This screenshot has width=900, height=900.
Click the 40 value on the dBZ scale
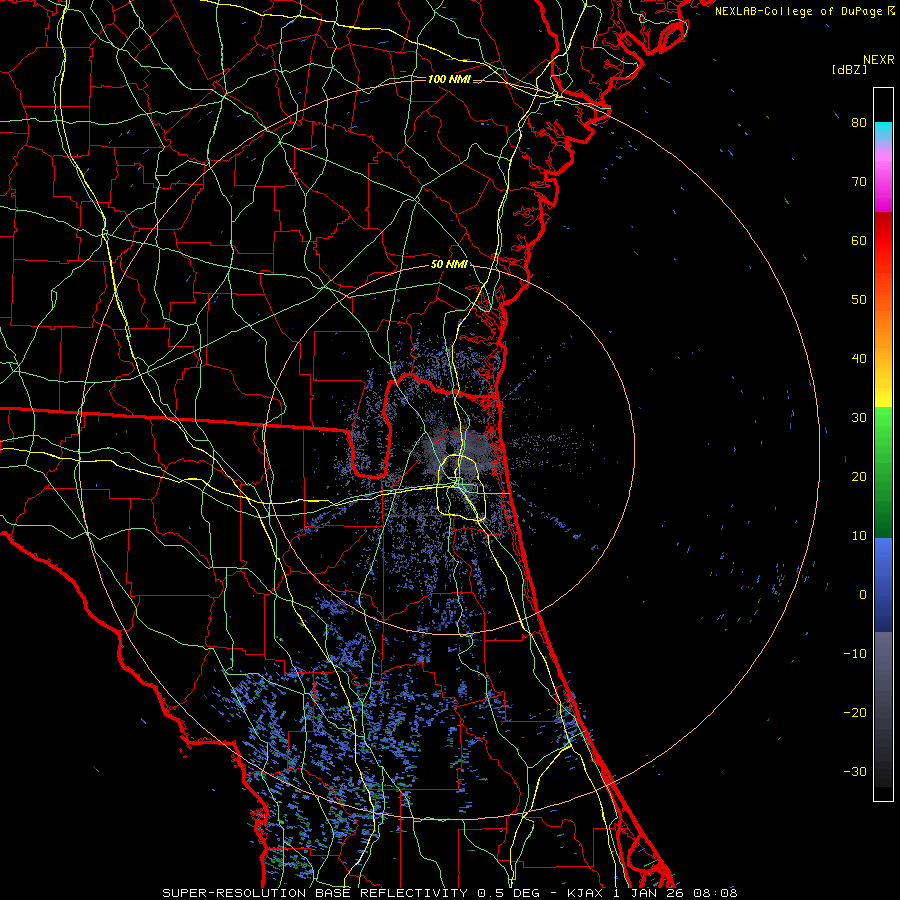[859, 359]
